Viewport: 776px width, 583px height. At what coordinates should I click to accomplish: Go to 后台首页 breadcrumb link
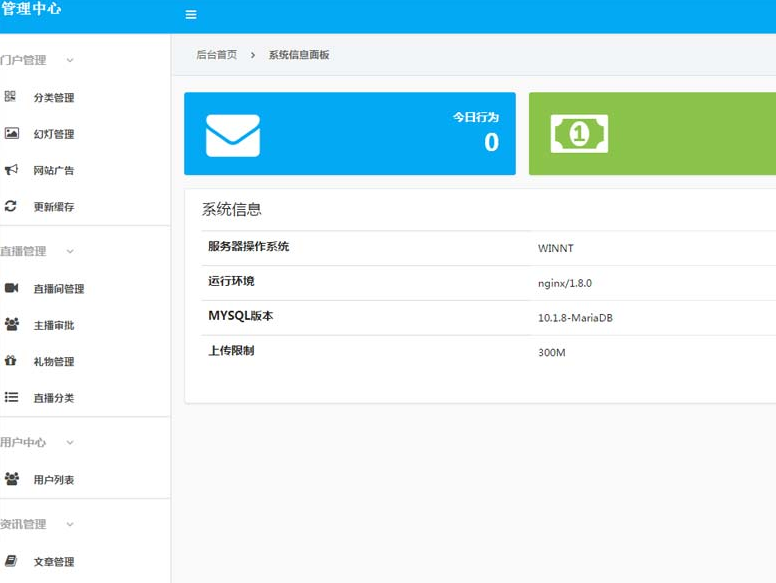coord(217,55)
